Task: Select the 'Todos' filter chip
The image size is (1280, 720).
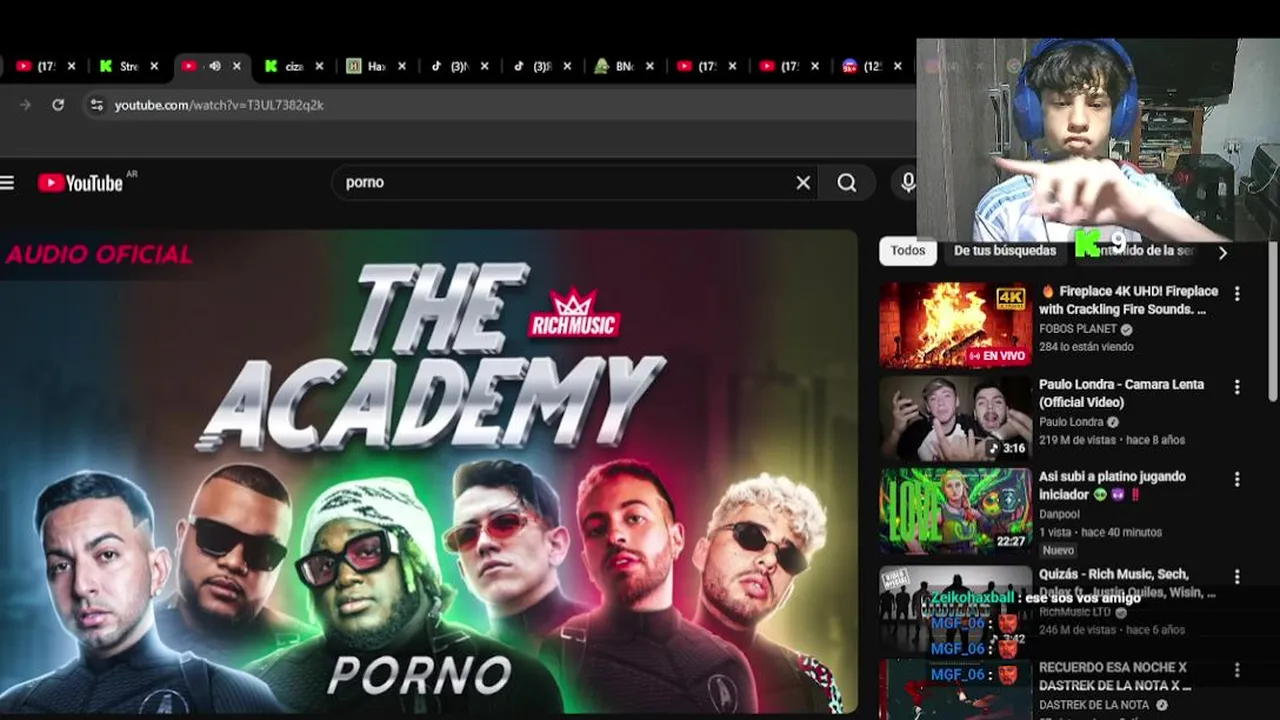Action: click(x=908, y=251)
